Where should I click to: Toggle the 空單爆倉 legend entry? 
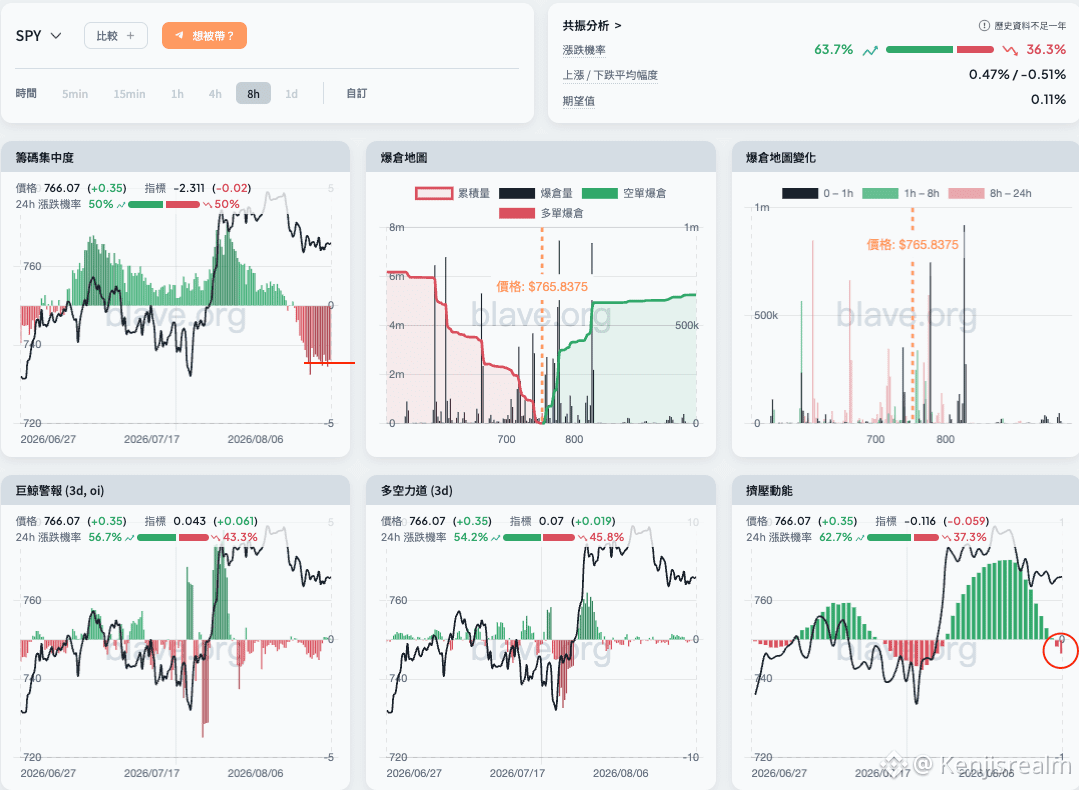point(623,193)
